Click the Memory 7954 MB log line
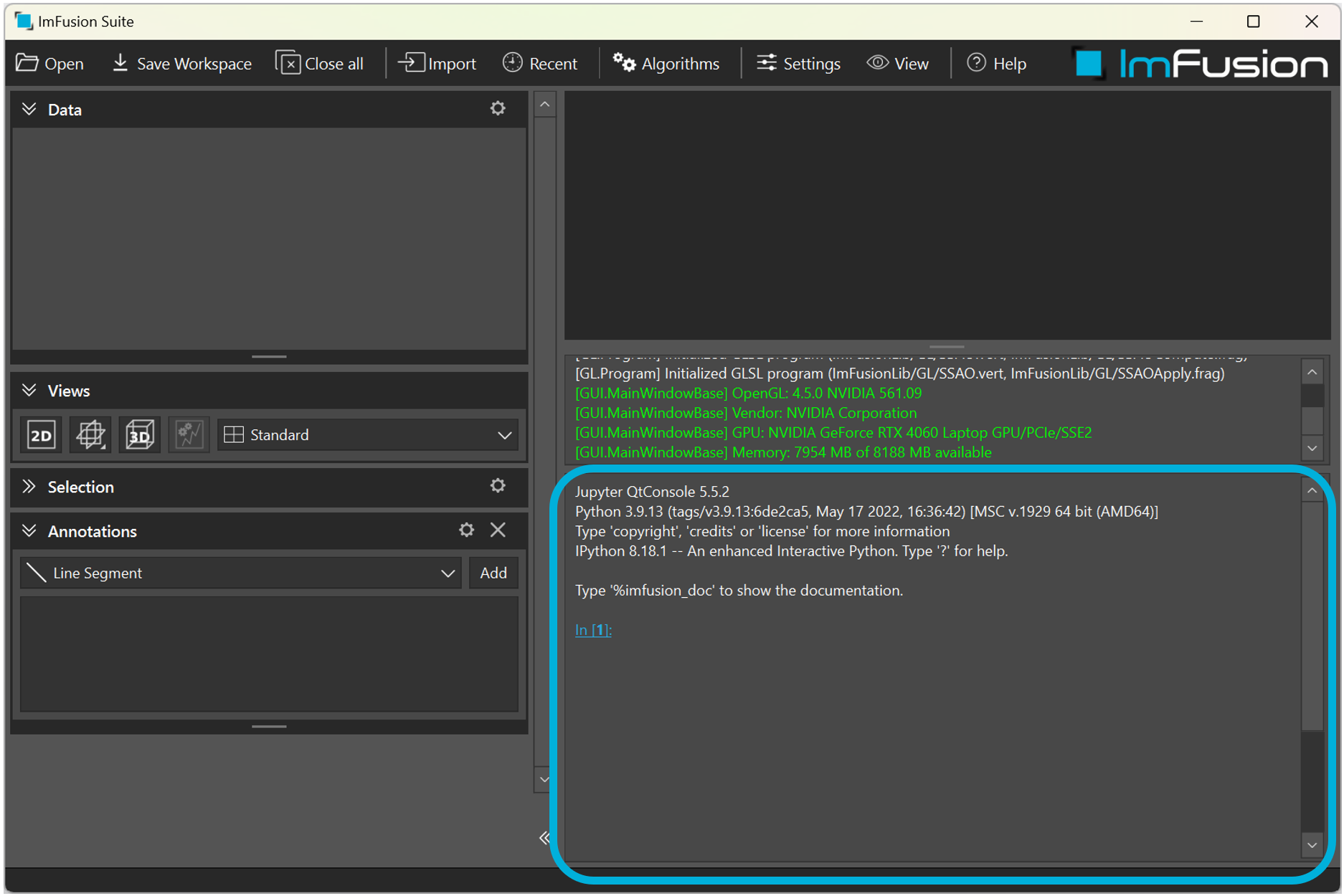This screenshot has height=896, width=1344. 783,452
